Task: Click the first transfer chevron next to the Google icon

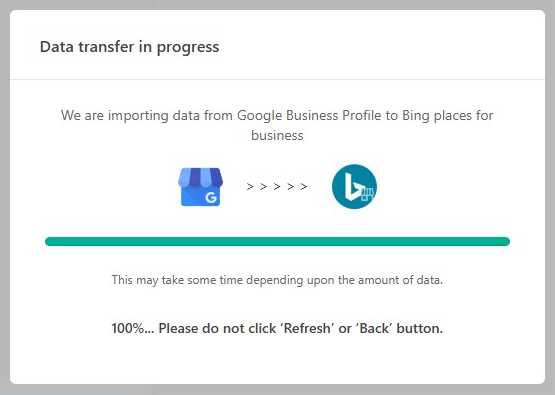Action: pyautogui.click(x=250, y=187)
